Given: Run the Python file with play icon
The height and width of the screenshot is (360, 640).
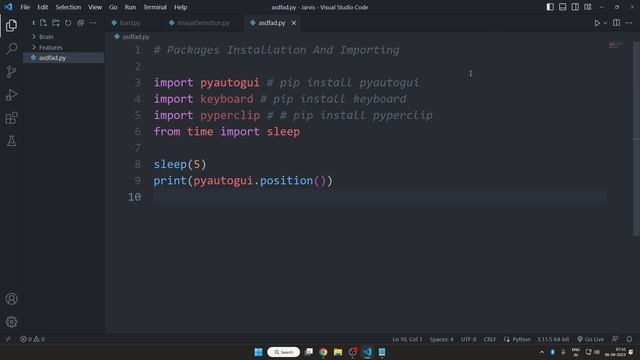Looking at the screenshot, I should click(x=597, y=23).
